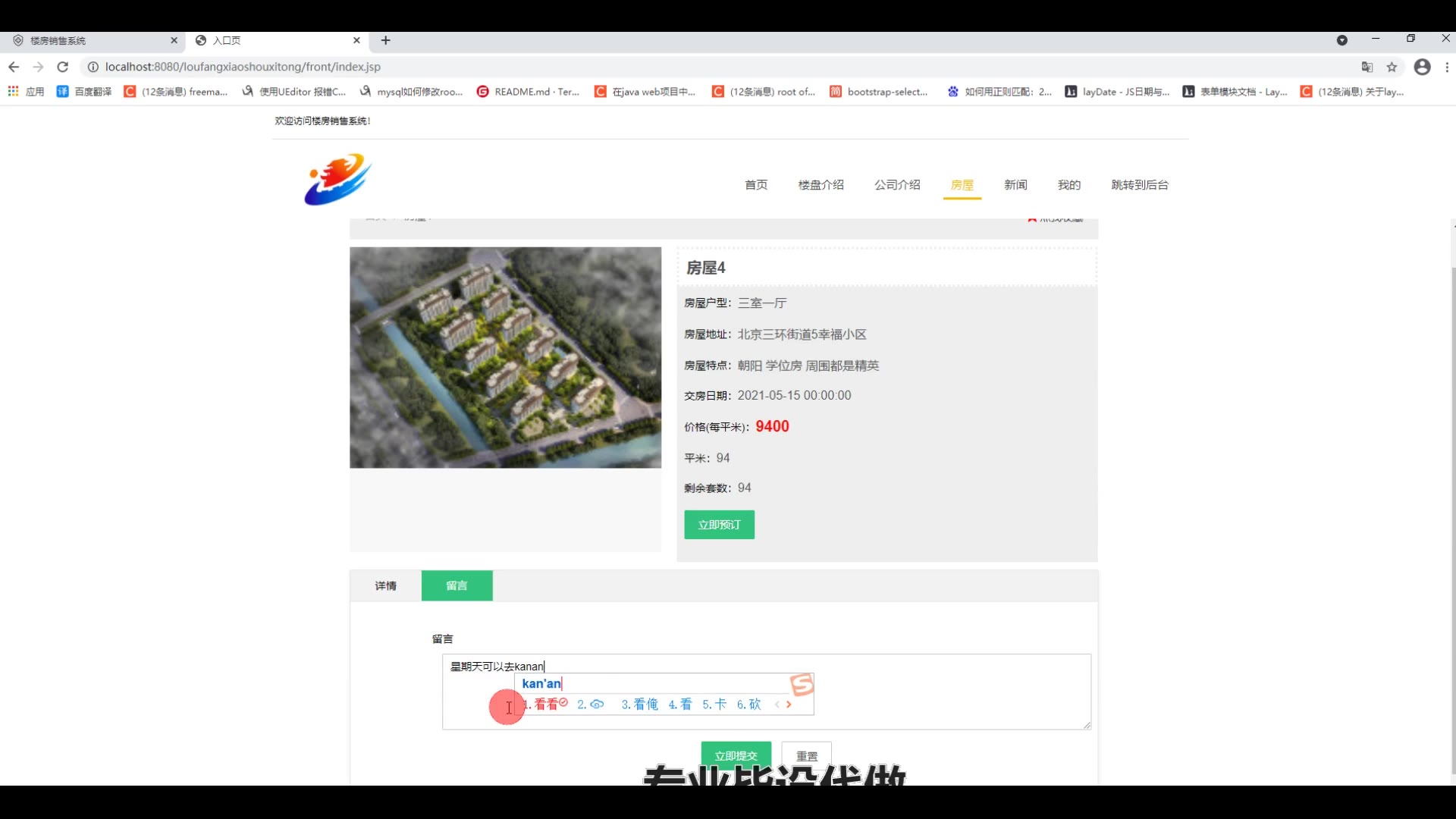The image size is (1456, 819).
Task: Open the freema... CSDN bookmark
Action: tap(176, 92)
